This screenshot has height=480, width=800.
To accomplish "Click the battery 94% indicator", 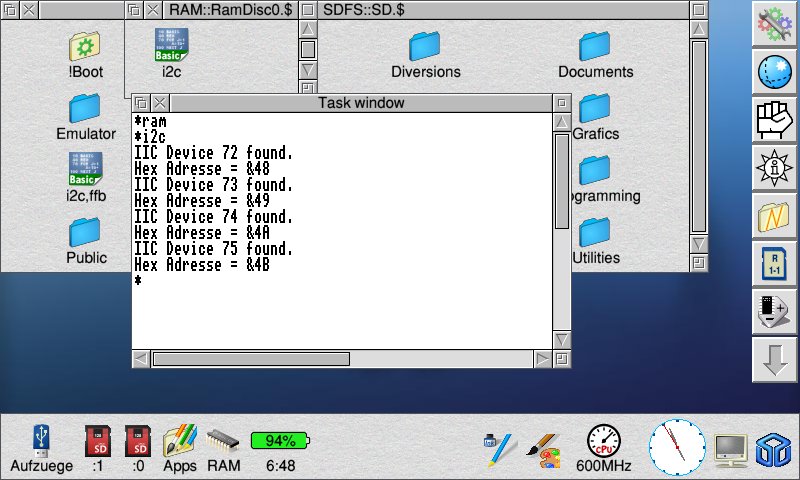I will (x=280, y=440).
